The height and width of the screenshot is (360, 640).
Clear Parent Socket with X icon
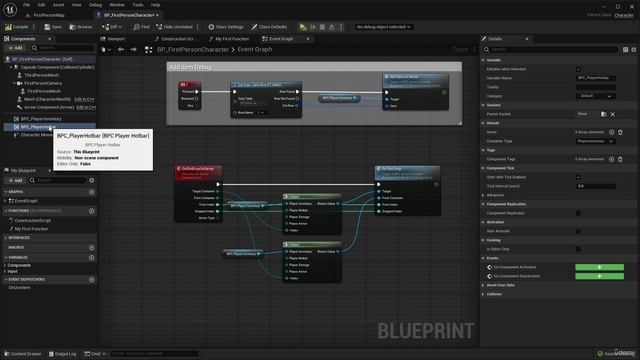click(613, 114)
